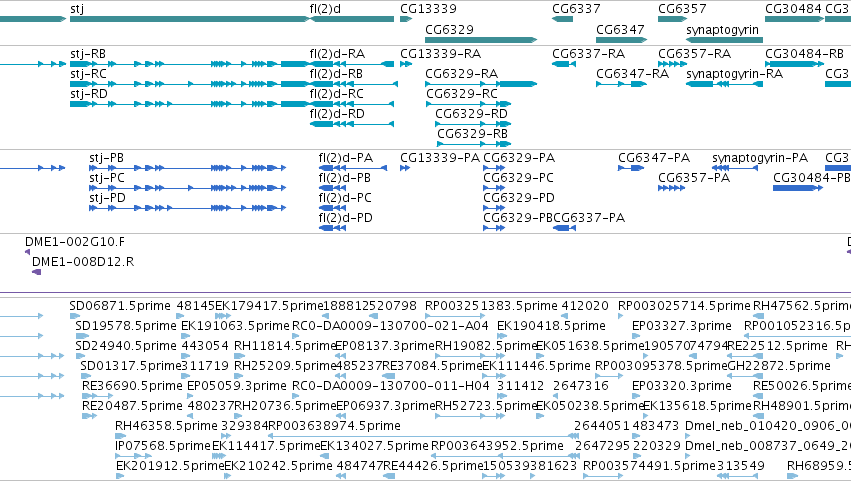This screenshot has width=851, height=481.
Task: Select the fl(2)d-PC protein label
Action: tap(345, 198)
